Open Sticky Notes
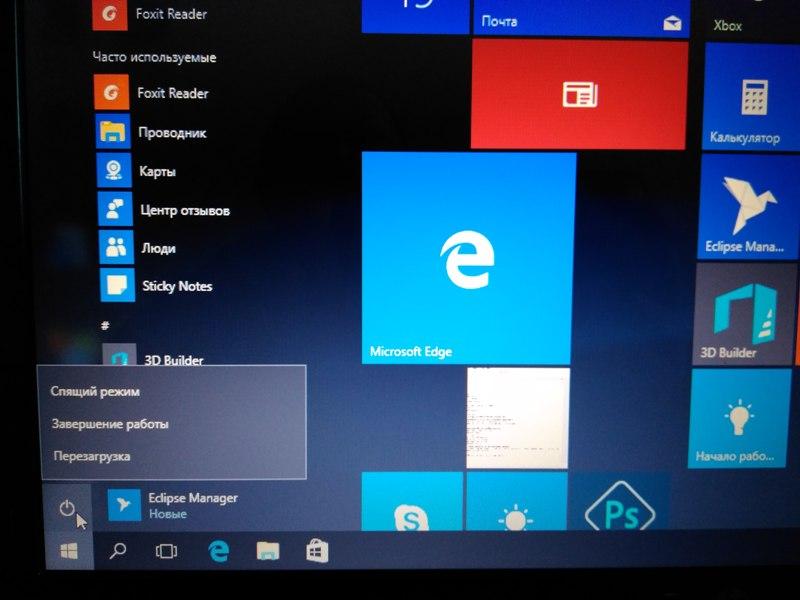Screen dimensions: 800x600 (x=157, y=285)
